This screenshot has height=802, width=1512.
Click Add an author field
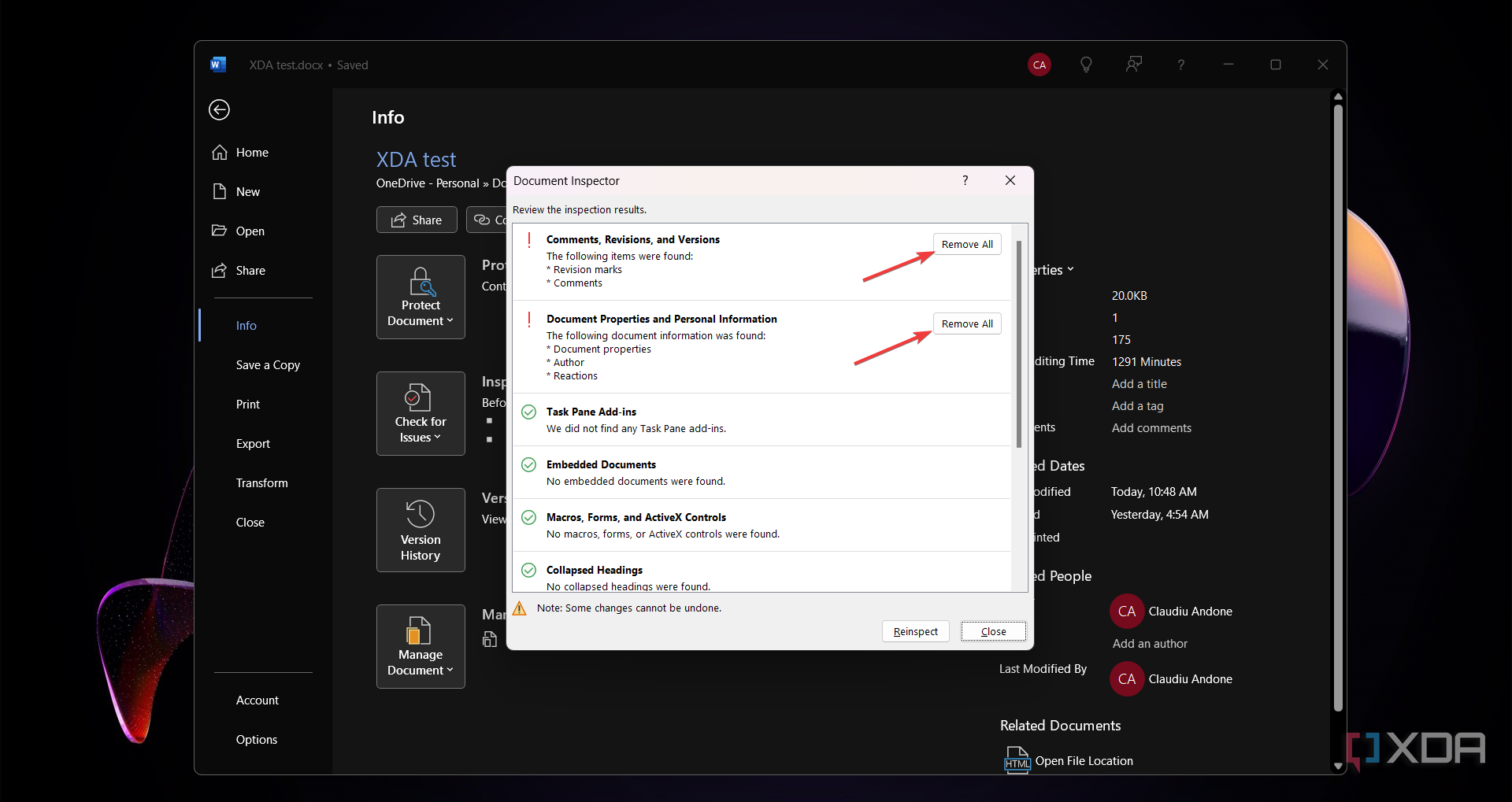click(1150, 644)
